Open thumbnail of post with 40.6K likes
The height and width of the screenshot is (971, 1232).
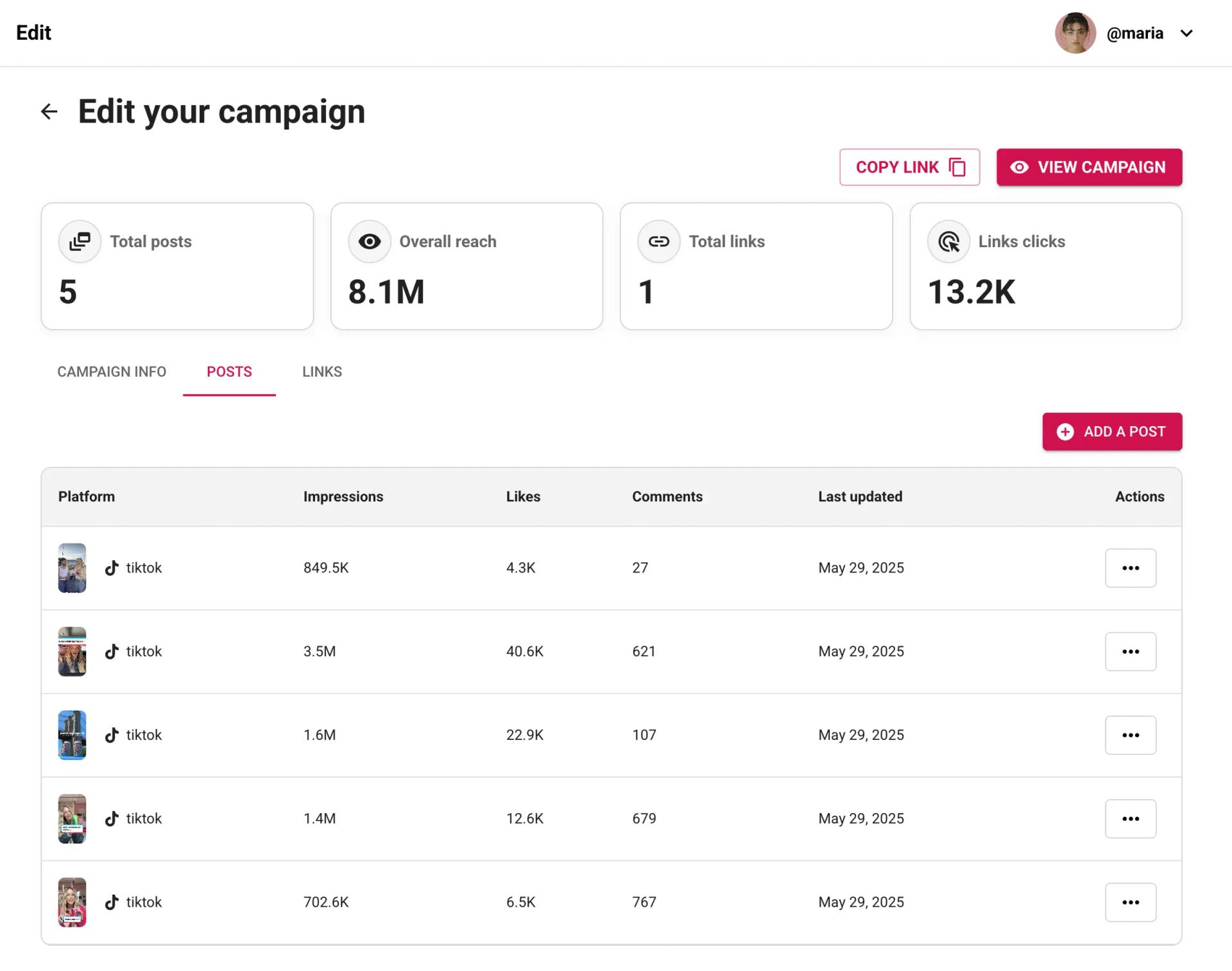tap(72, 651)
